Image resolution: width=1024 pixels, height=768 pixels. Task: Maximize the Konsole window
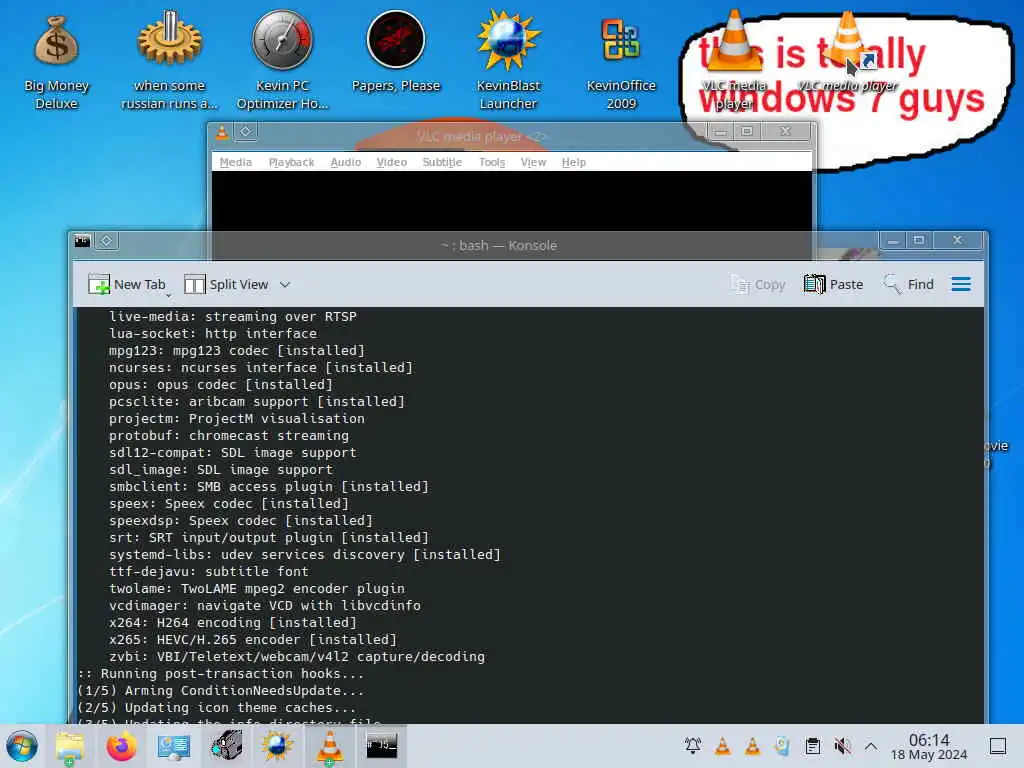[x=919, y=241]
